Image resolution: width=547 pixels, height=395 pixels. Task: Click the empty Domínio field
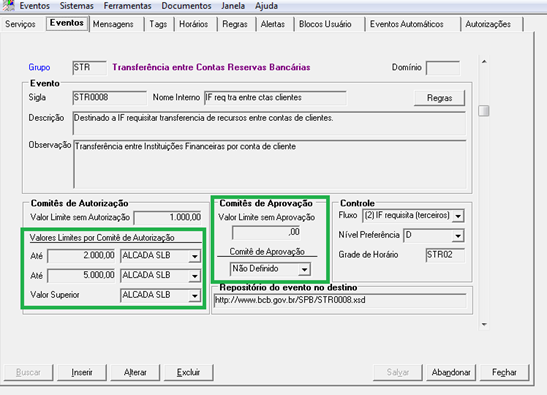[x=443, y=68]
